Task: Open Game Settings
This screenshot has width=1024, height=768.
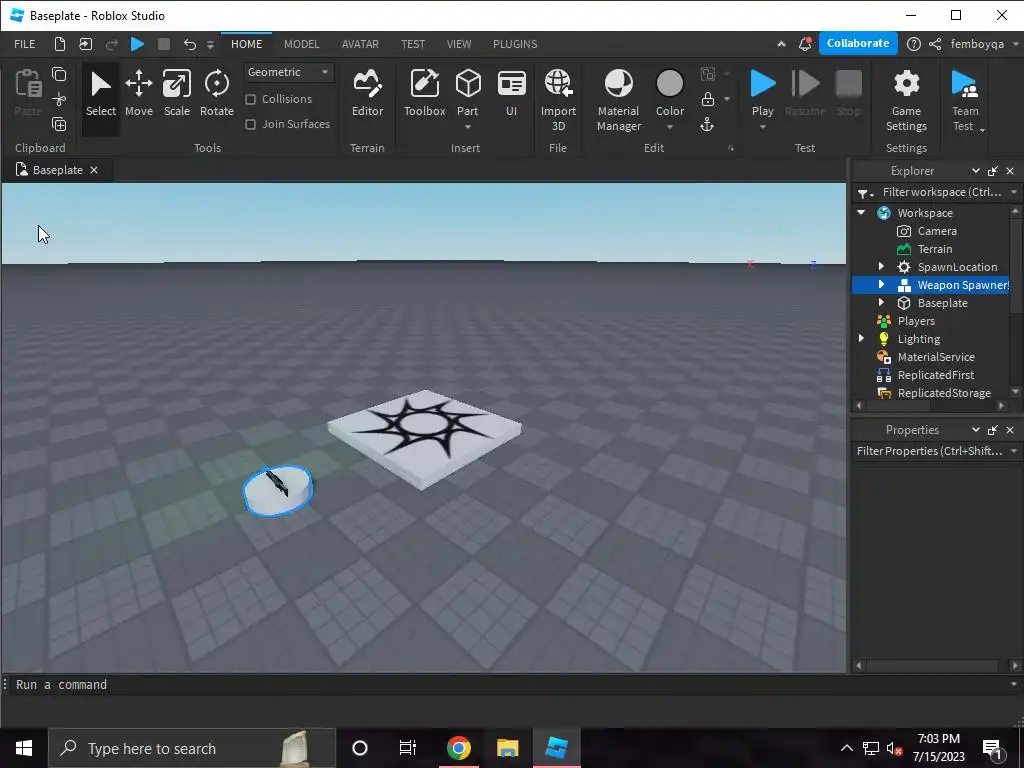Action: pyautogui.click(x=906, y=101)
